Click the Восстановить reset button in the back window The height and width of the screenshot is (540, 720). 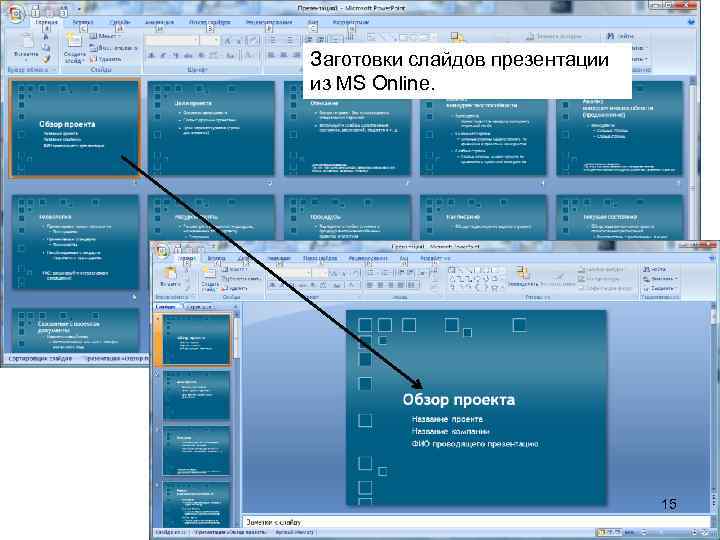113,48
